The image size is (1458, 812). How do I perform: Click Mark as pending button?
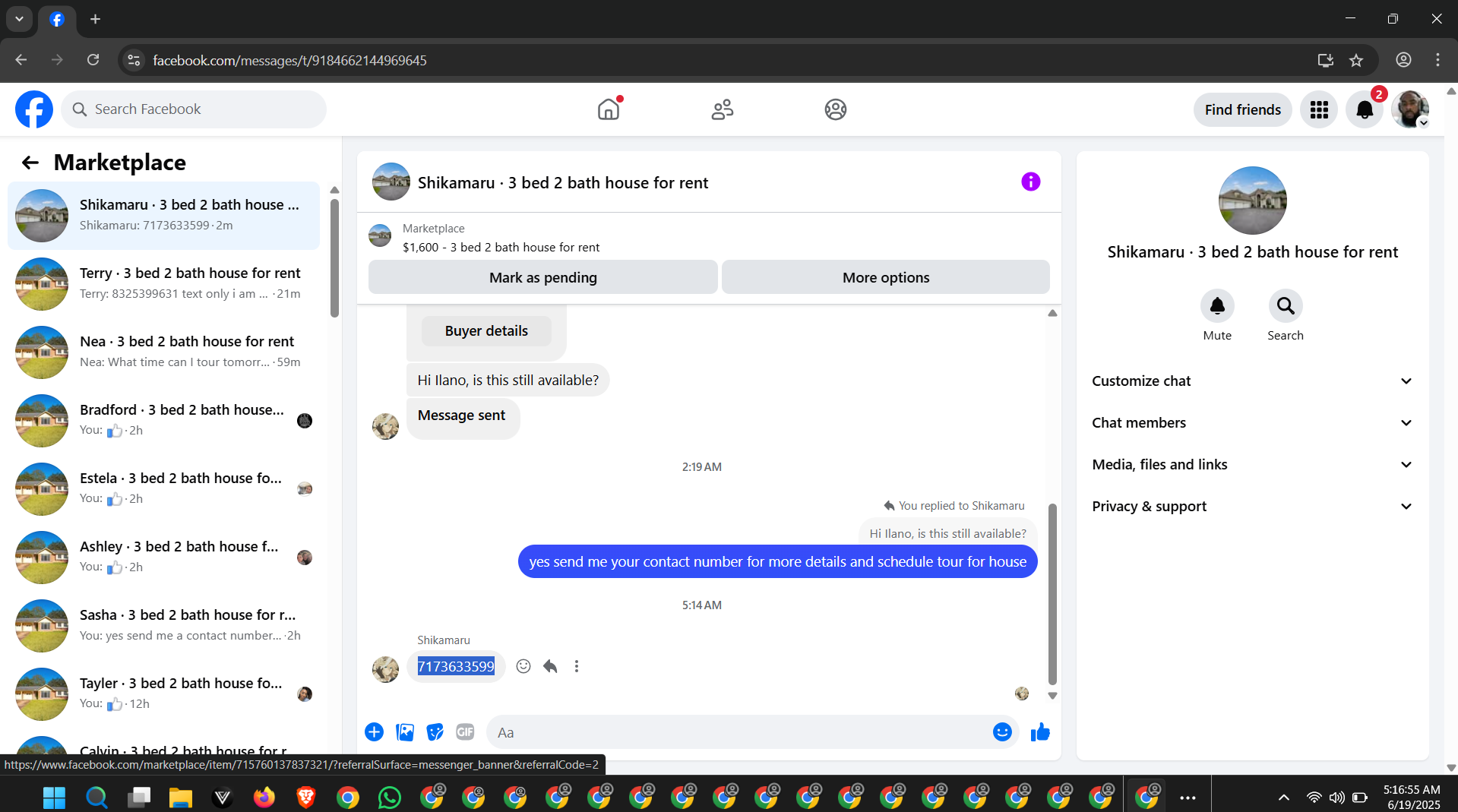(x=542, y=277)
